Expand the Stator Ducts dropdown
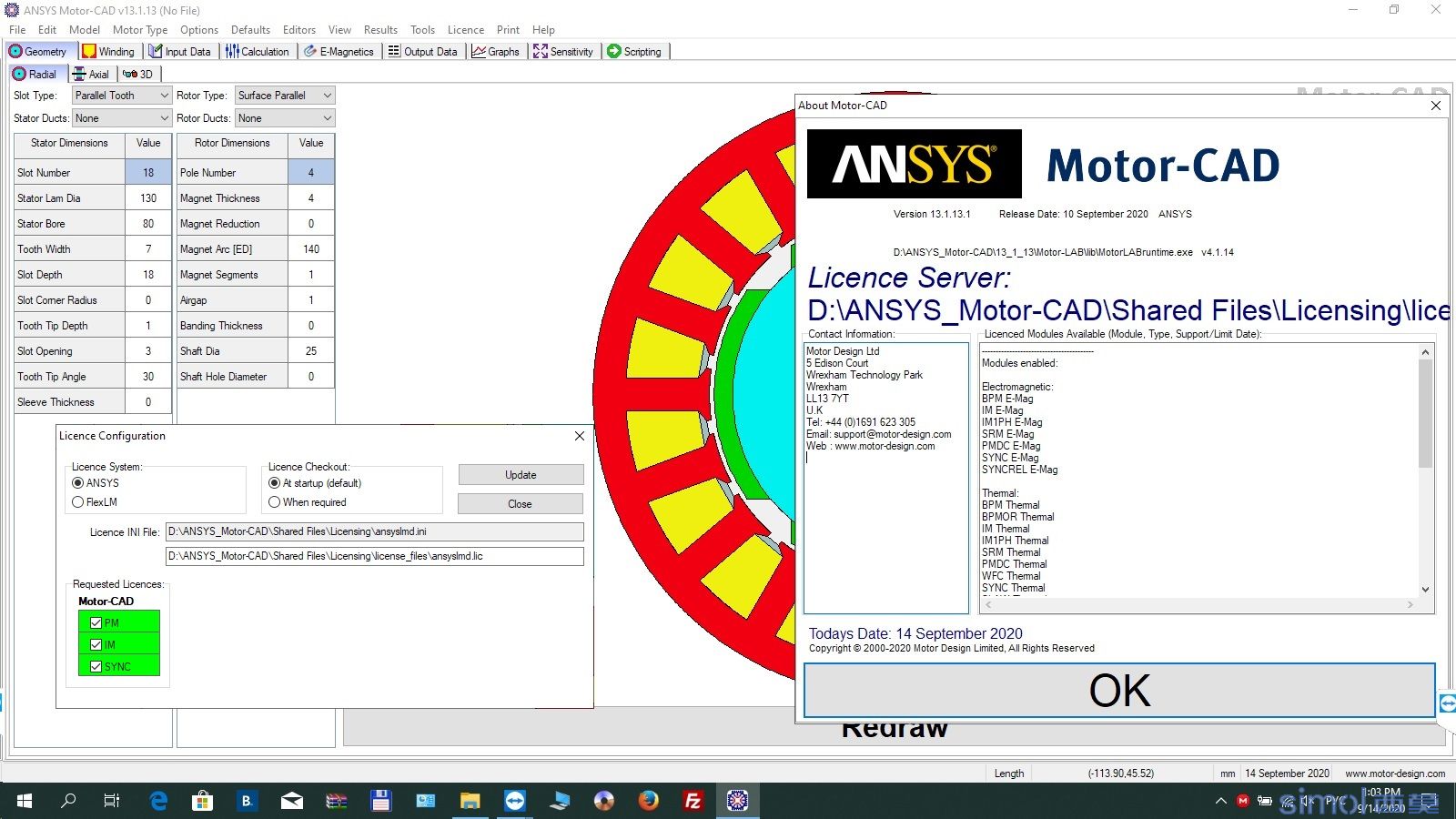The width and height of the screenshot is (1456, 819). point(164,118)
